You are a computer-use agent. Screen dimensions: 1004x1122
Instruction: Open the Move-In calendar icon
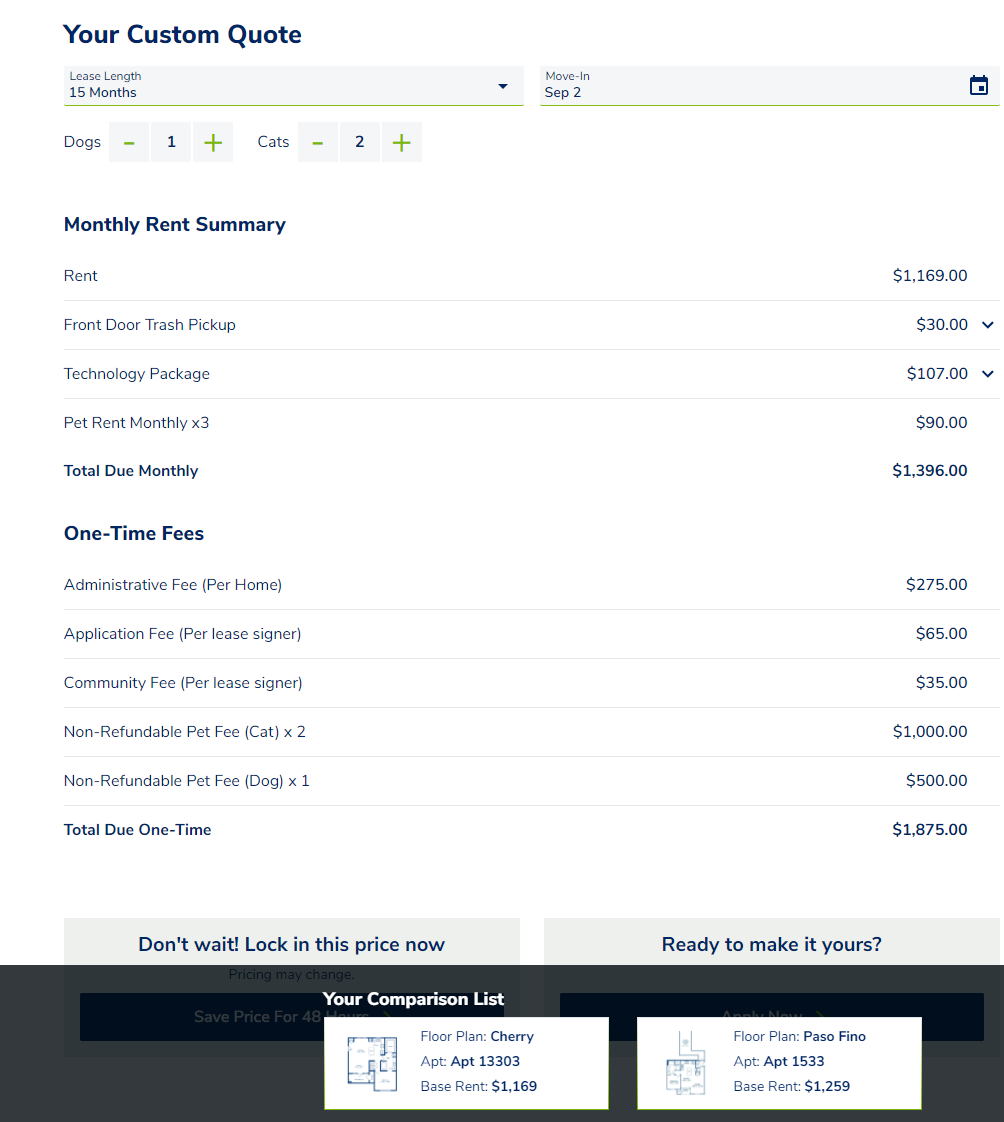click(x=978, y=85)
